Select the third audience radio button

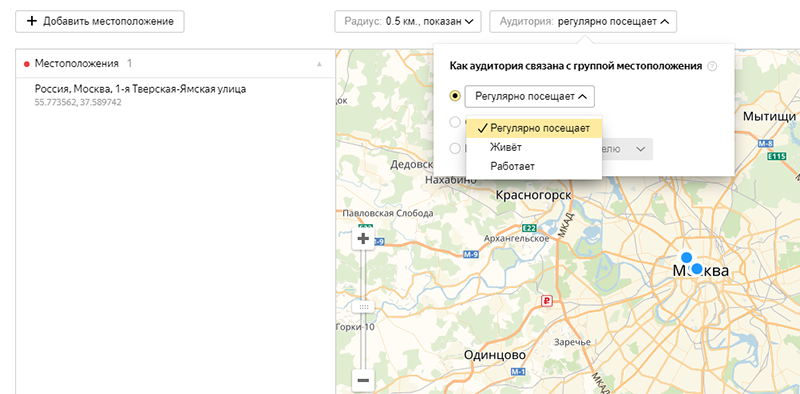[455, 149]
